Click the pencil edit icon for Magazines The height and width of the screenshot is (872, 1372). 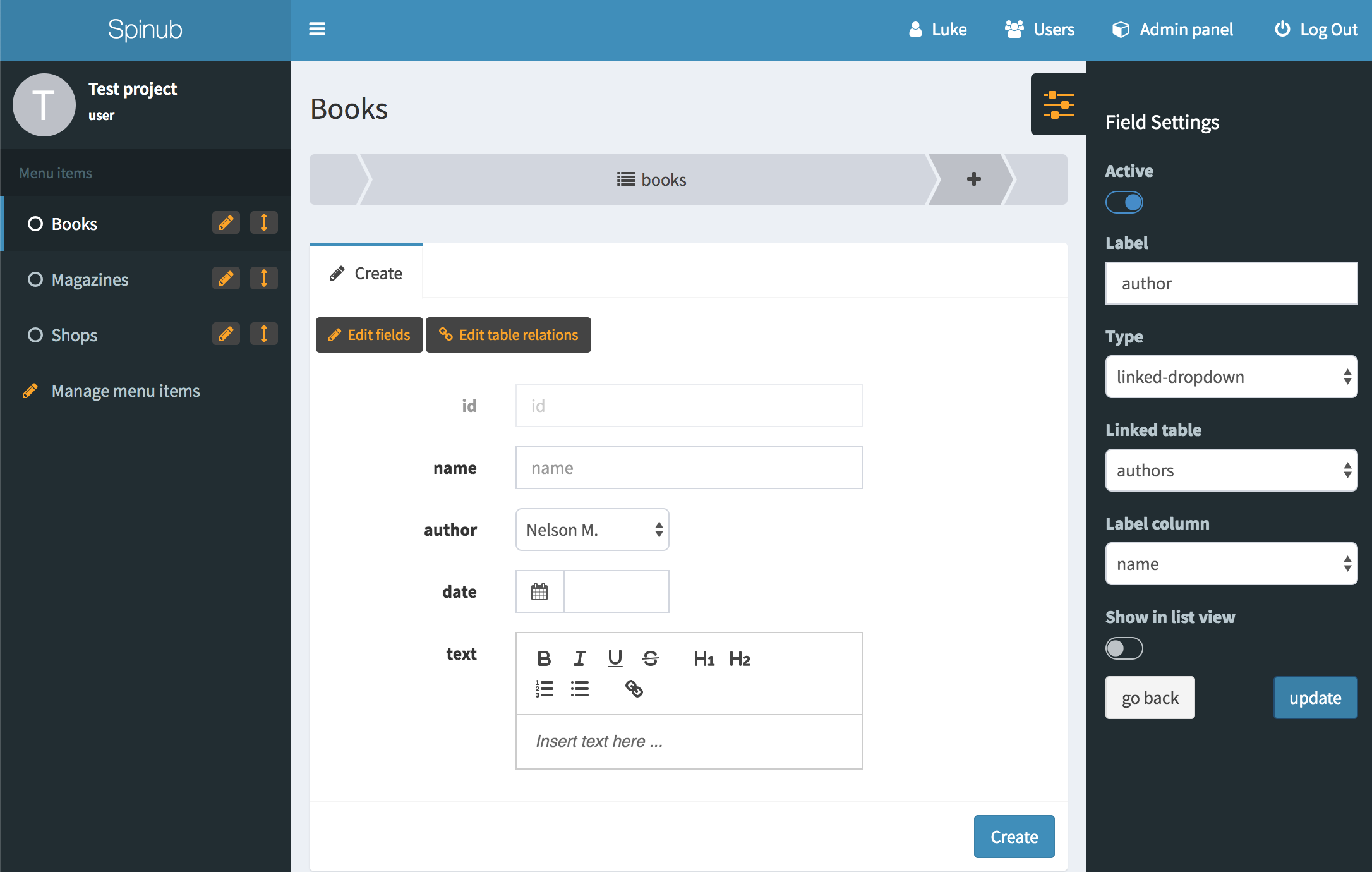coord(226,279)
